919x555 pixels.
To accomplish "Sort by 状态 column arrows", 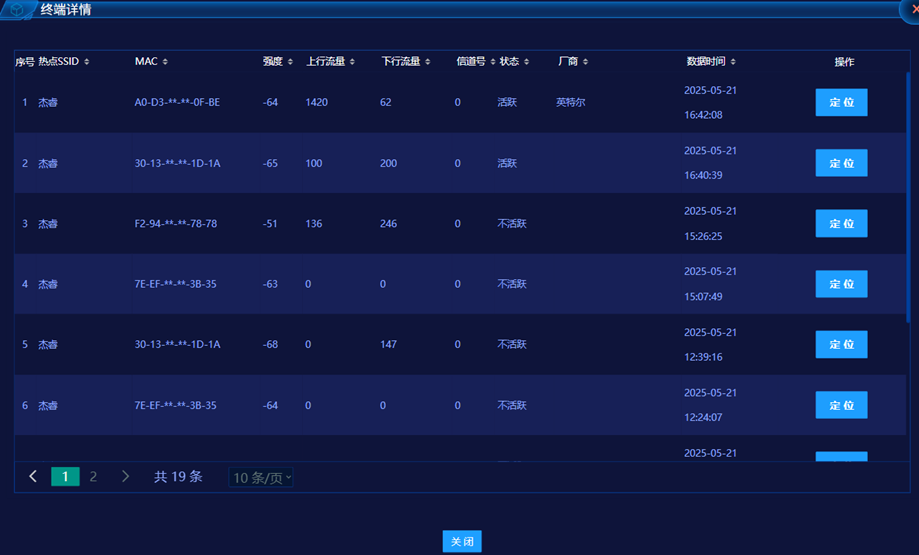I will click(x=526, y=62).
